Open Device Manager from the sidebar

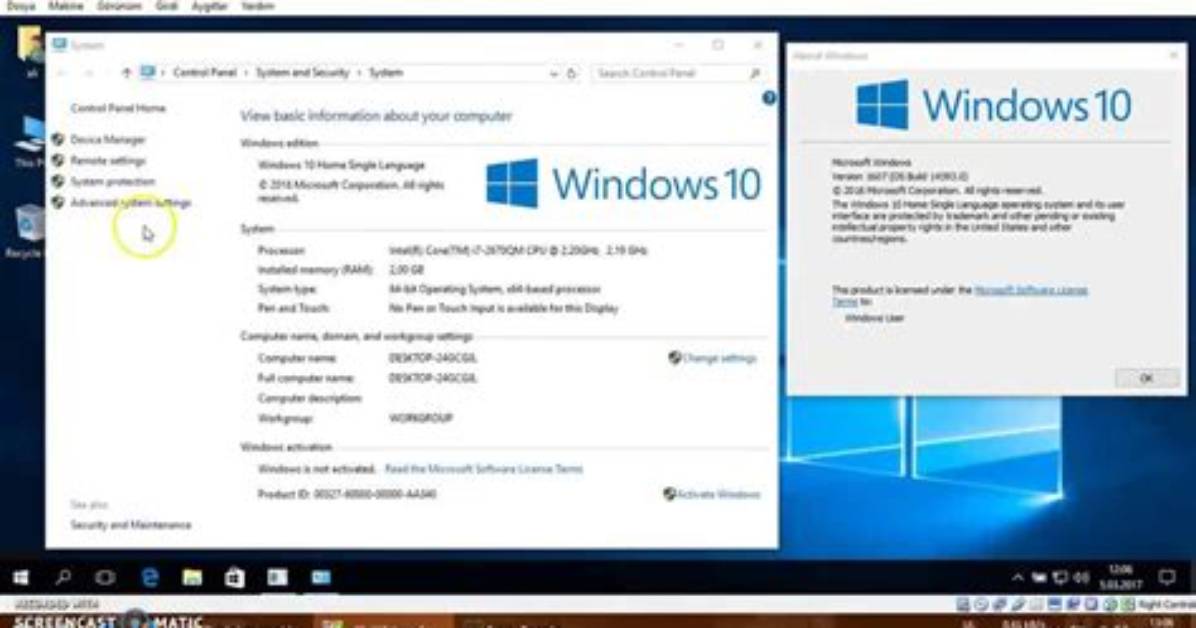(x=108, y=140)
